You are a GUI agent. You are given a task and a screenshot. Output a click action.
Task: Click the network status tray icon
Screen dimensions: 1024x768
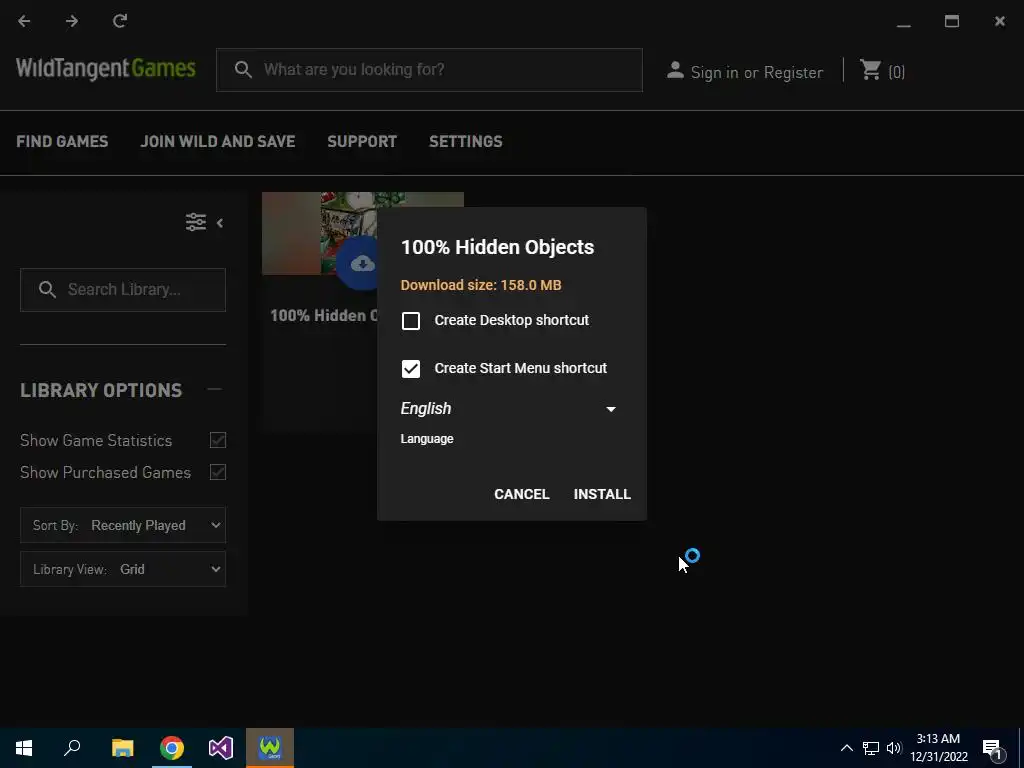click(x=871, y=748)
